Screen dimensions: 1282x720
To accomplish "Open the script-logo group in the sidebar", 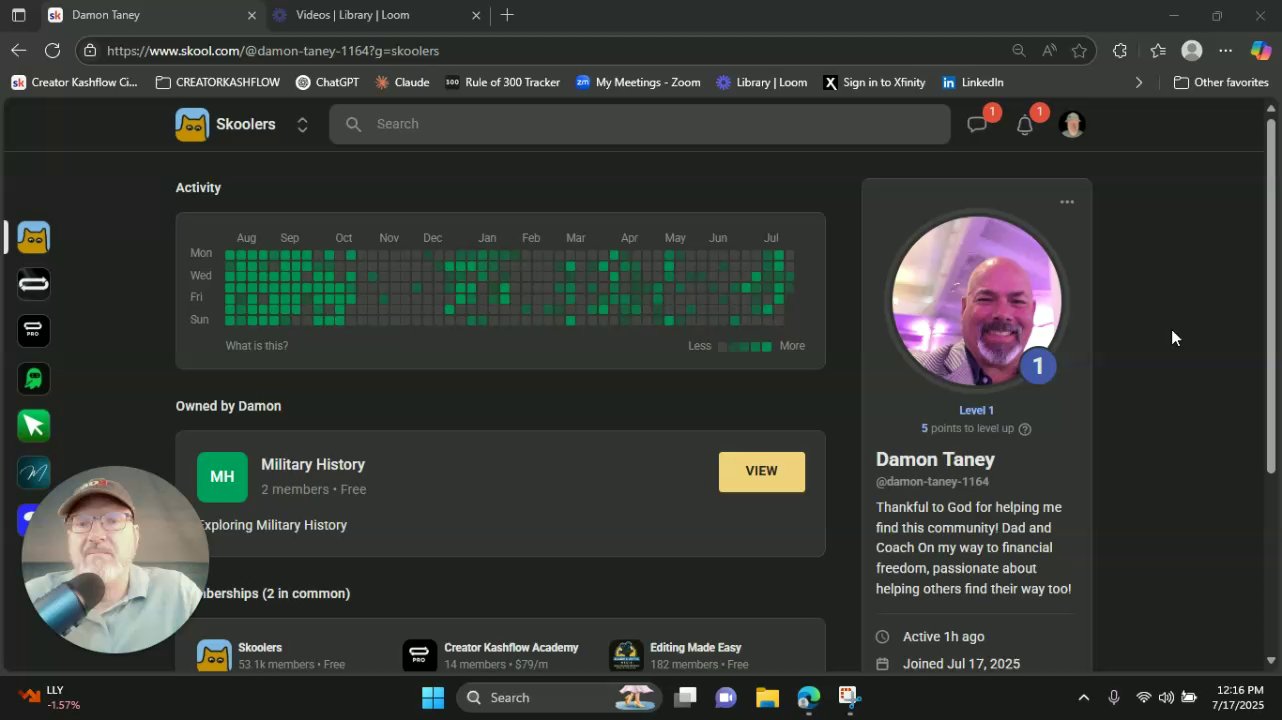I will coord(33,472).
